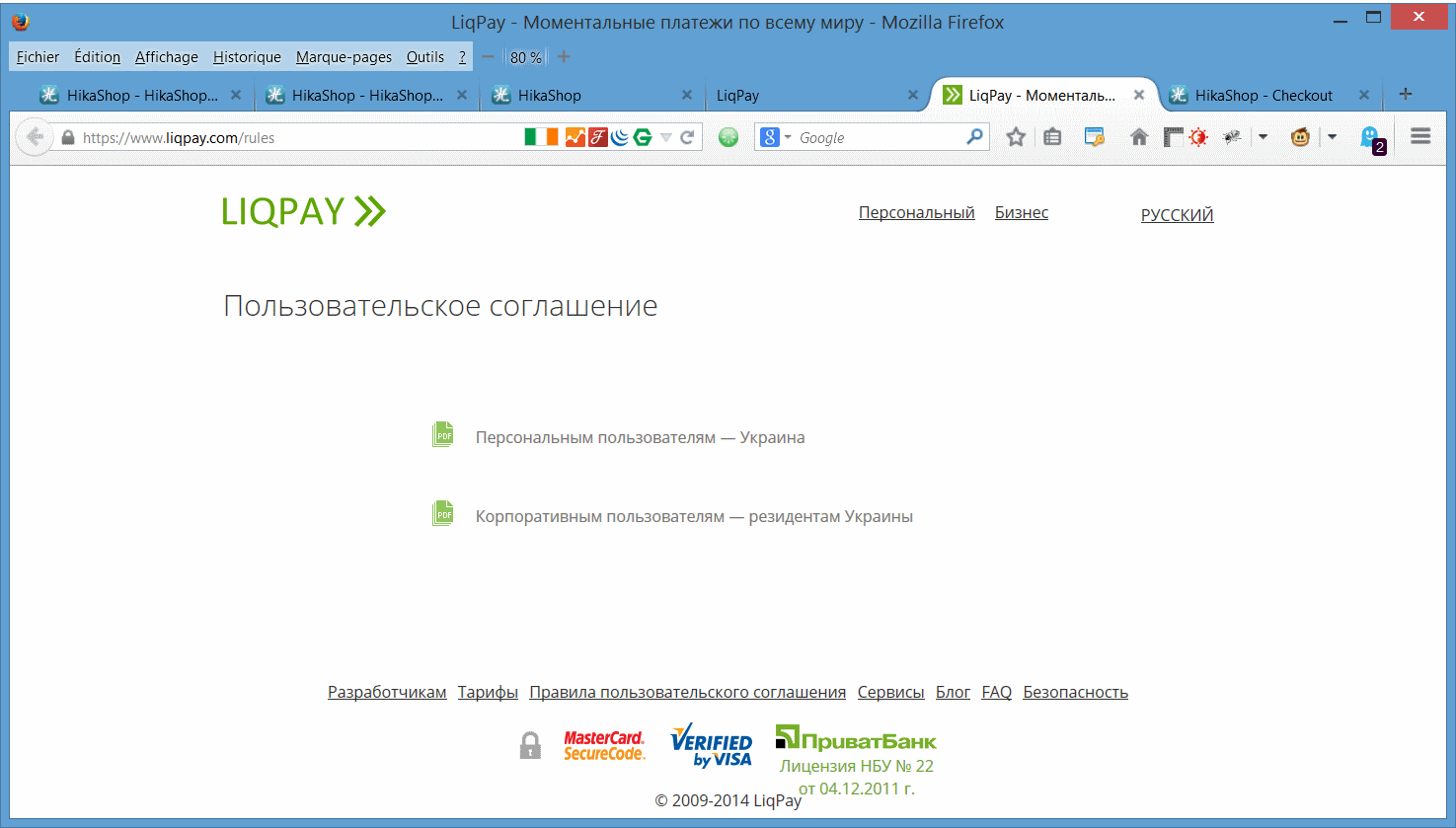The width and height of the screenshot is (1456, 828).
Task: Open the Бизнес link
Action: click(1022, 212)
